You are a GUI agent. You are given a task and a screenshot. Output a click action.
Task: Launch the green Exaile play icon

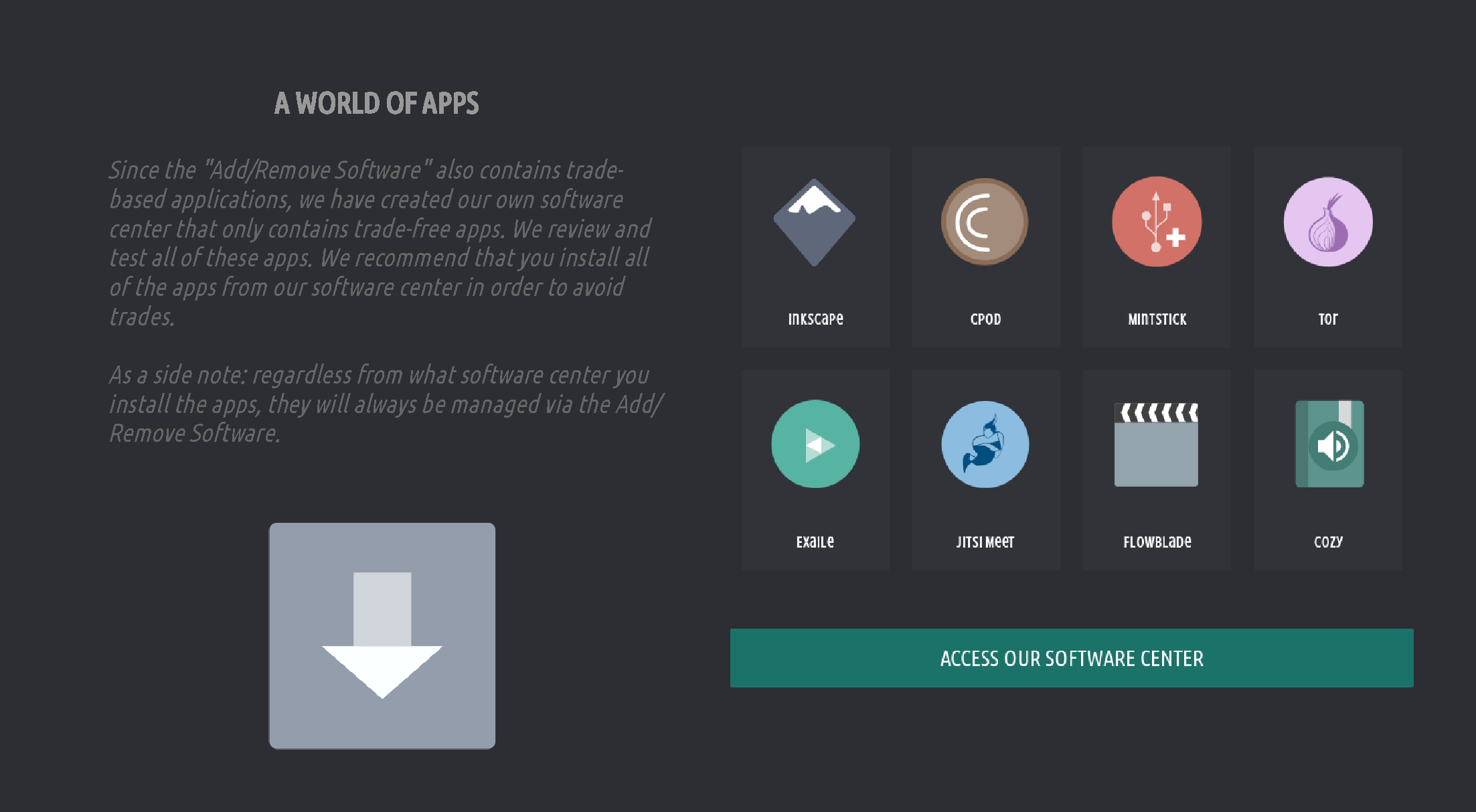815,444
